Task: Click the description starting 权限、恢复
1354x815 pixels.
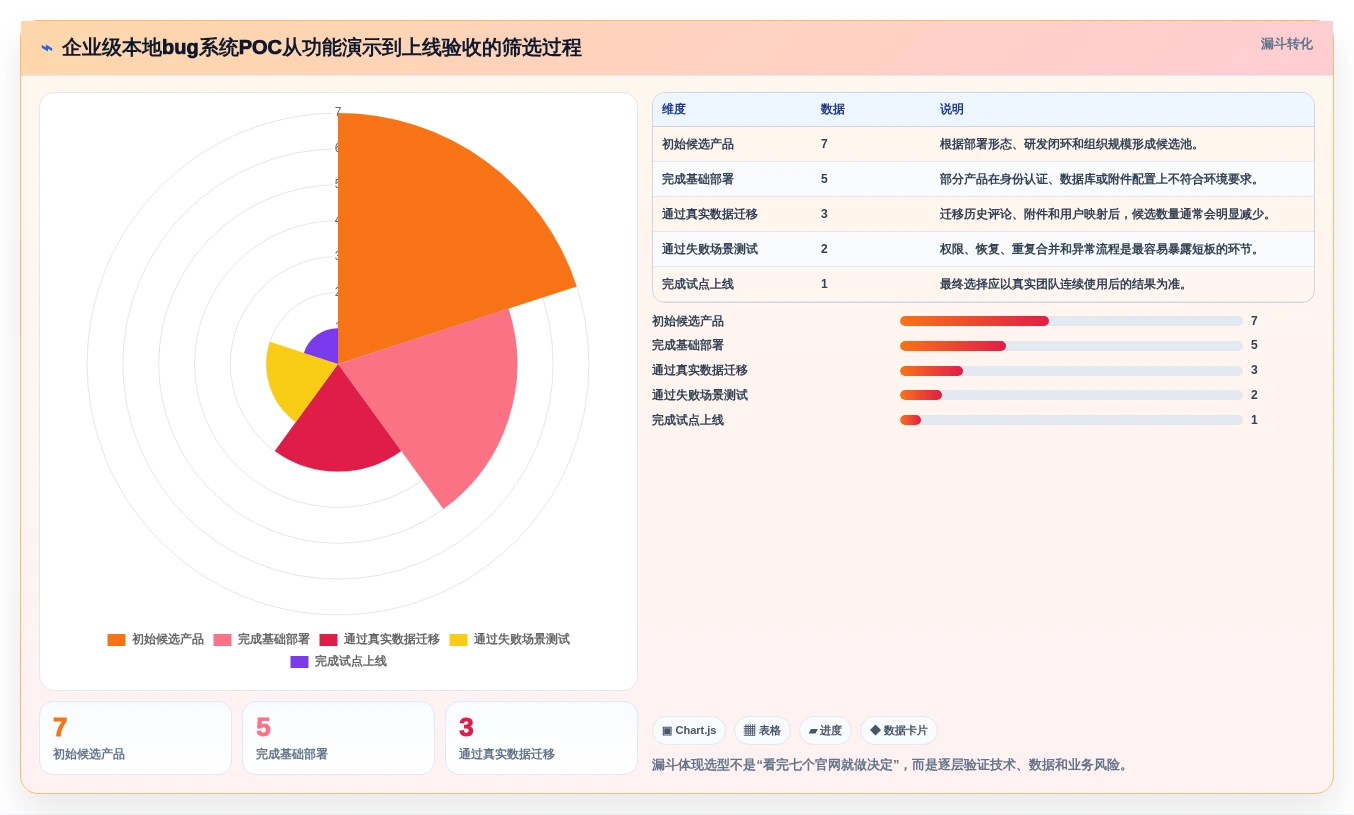Action: [1102, 249]
